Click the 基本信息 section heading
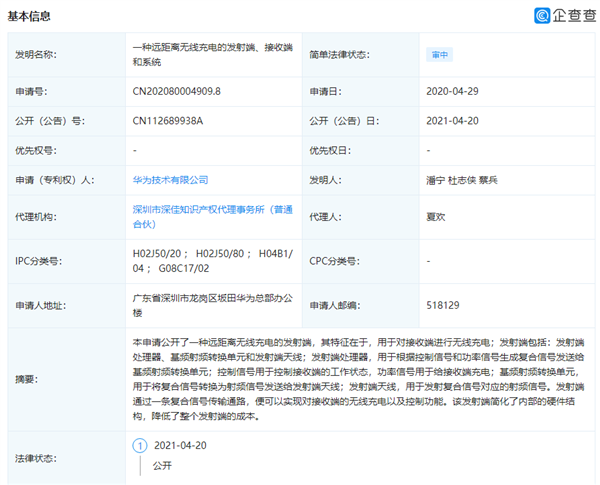 [28, 17]
